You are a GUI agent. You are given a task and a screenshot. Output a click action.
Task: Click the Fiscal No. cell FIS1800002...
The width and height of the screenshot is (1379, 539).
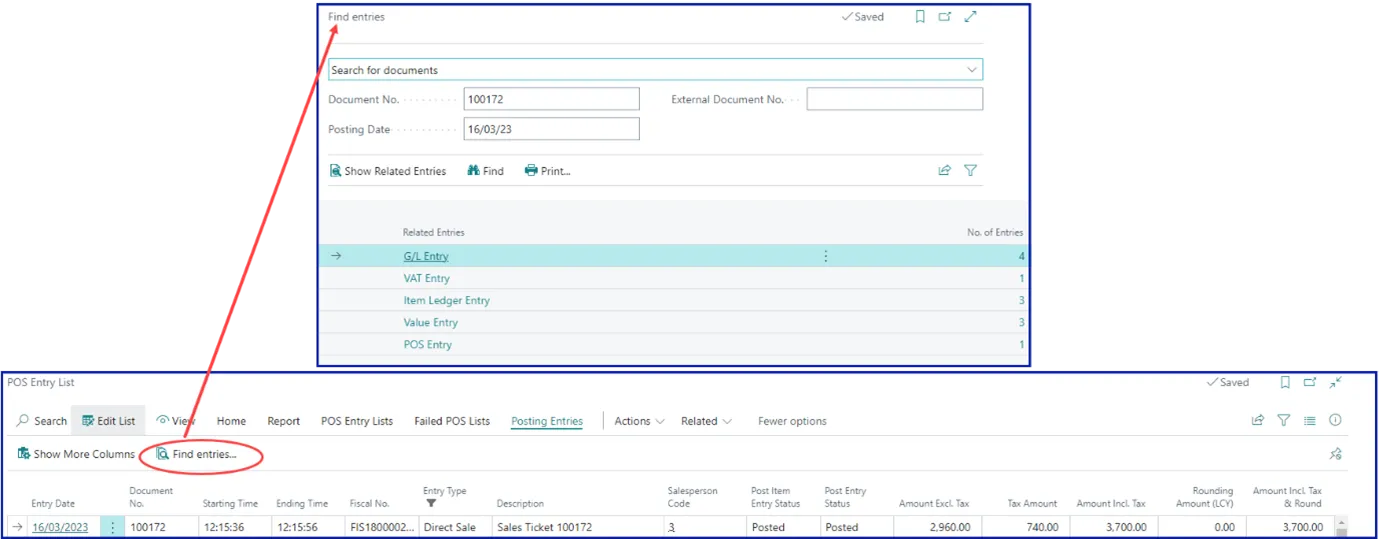pyautogui.click(x=381, y=527)
